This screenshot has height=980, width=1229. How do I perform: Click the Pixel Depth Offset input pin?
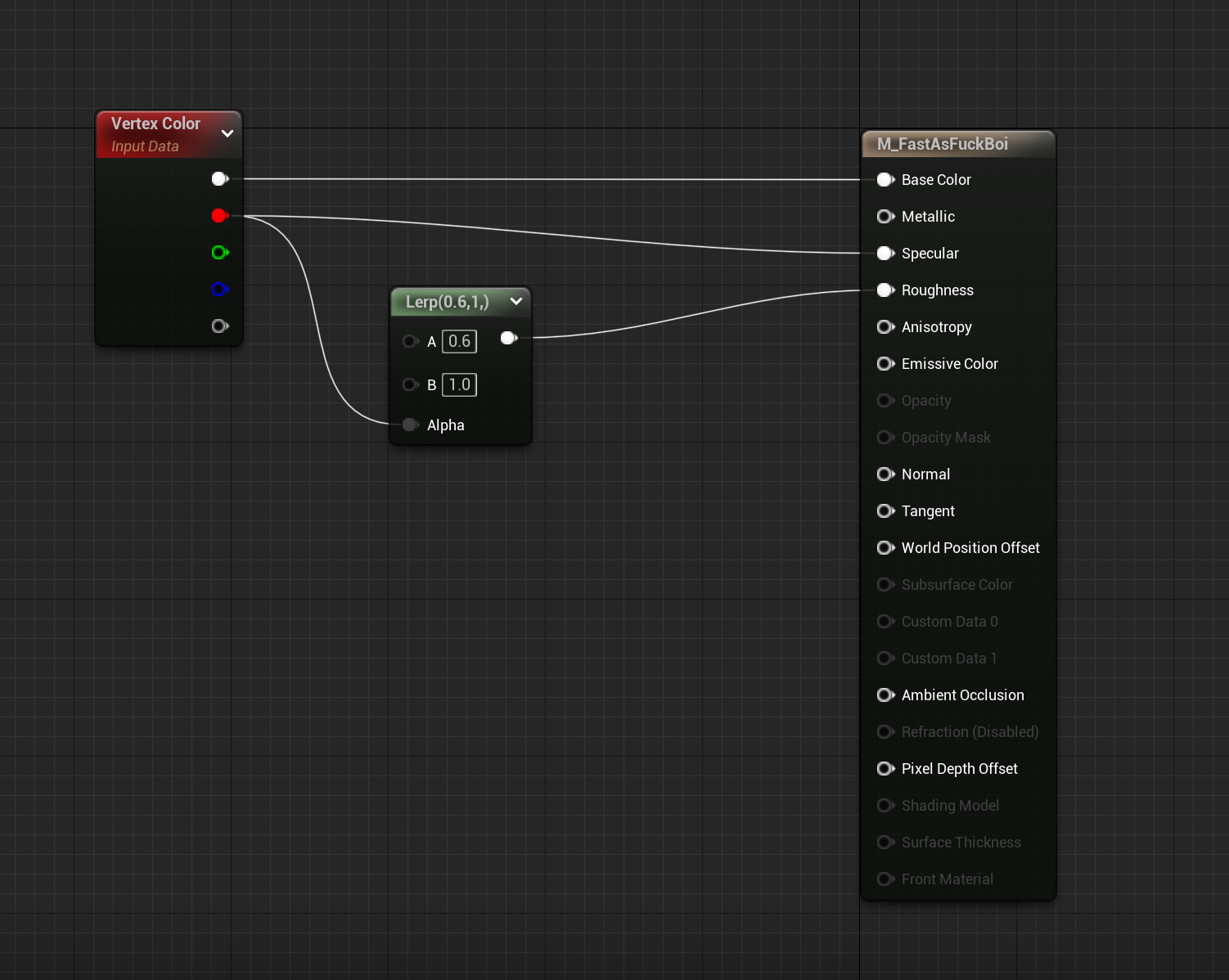885,769
